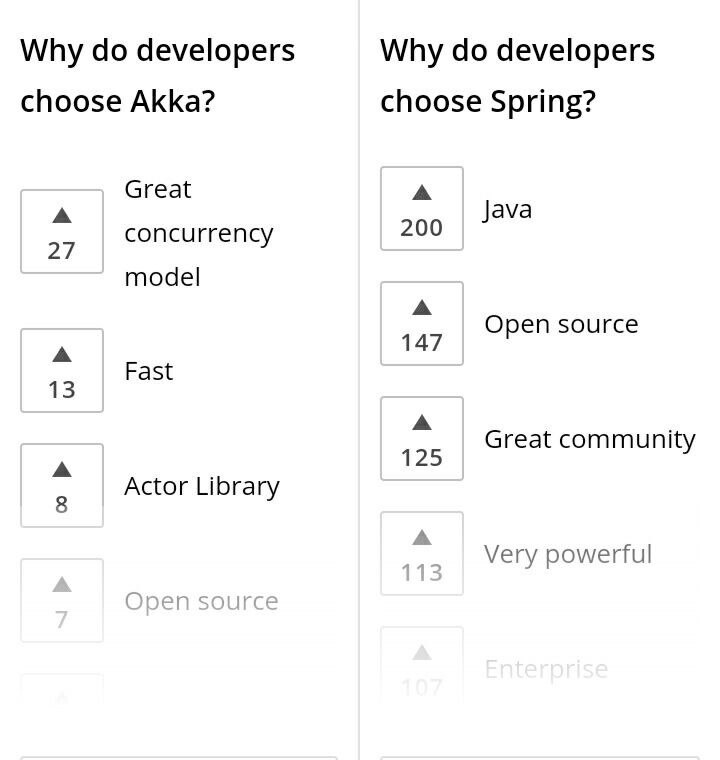Upvote 'Enterprise' reason for Spring

click(x=422, y=666)
